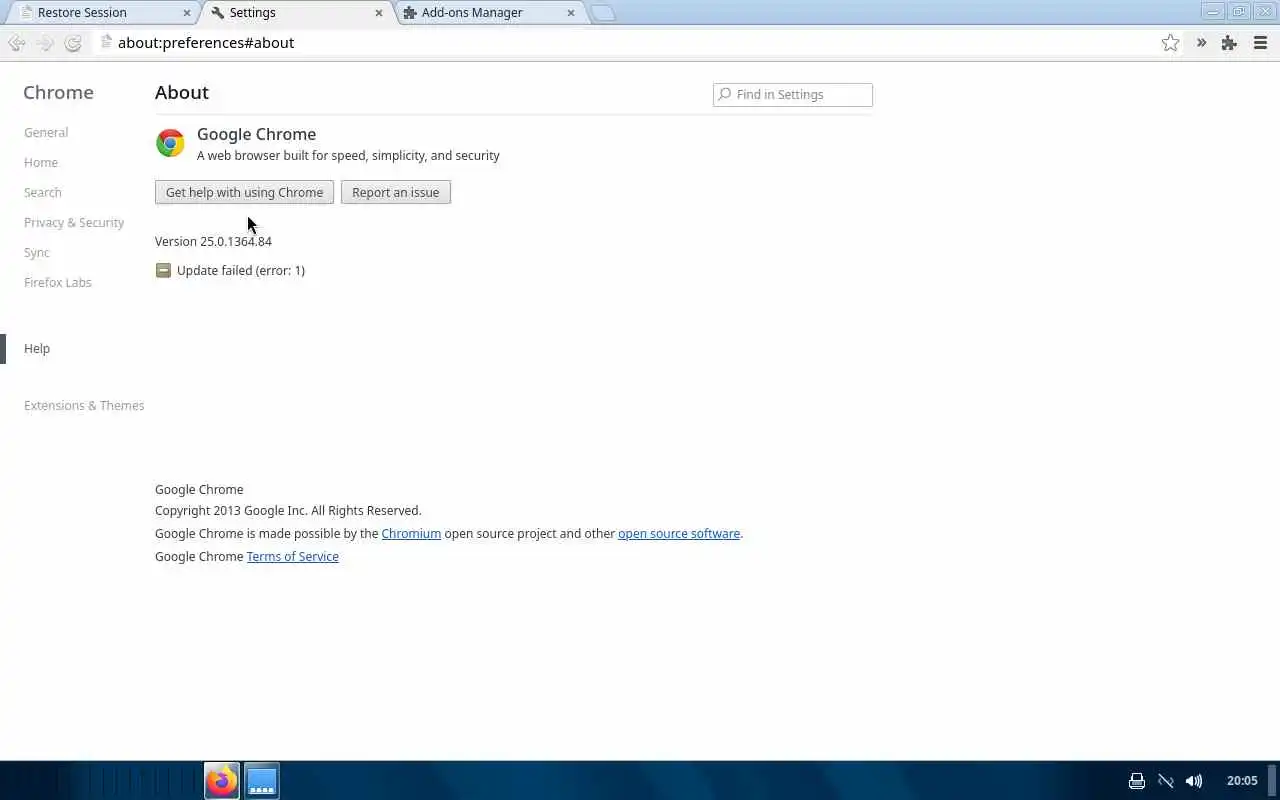1280x800 pixels.
Task: Click the Chrome sidebar heading
Action: point(58,92)
